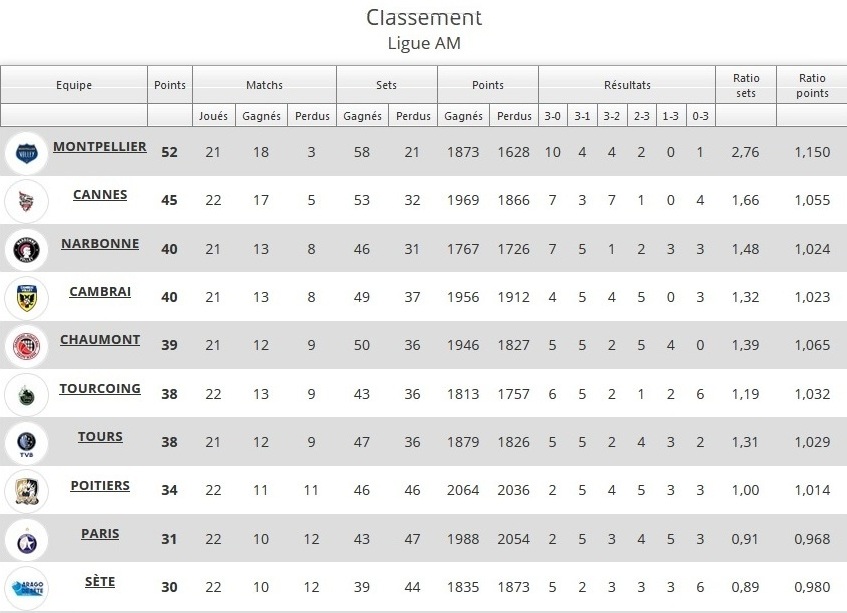Open the MONTPELLIER team link

[100, 146]
